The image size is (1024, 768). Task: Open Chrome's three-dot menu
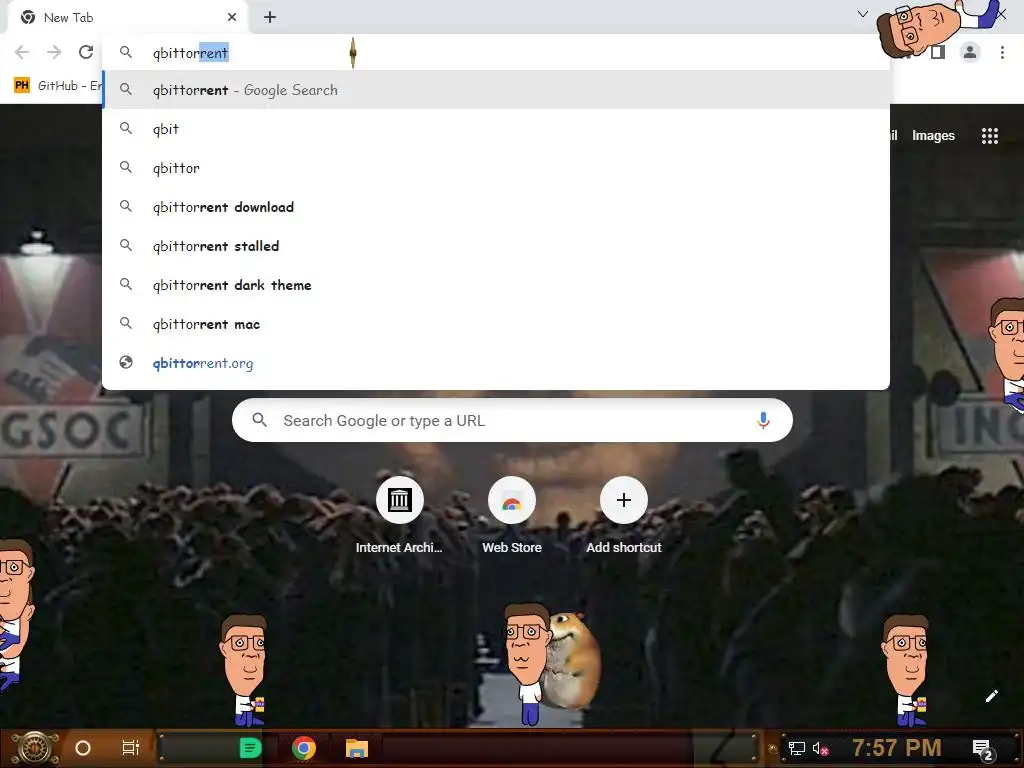1002,52
